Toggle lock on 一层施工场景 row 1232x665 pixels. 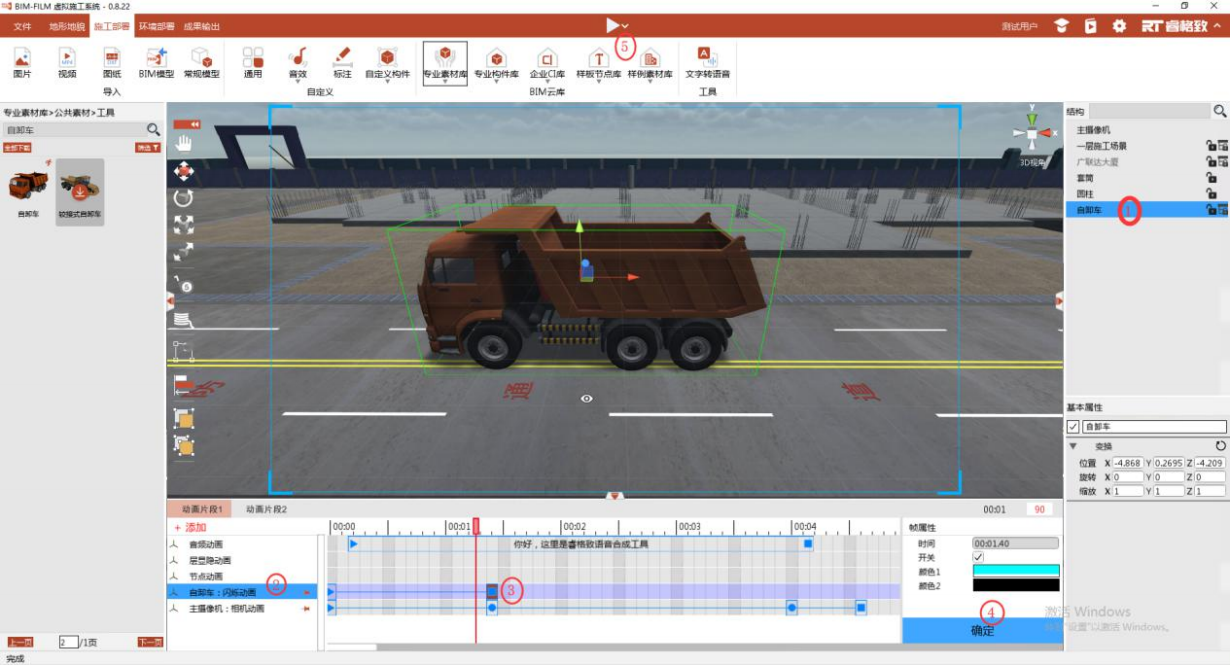[1210, 146]
